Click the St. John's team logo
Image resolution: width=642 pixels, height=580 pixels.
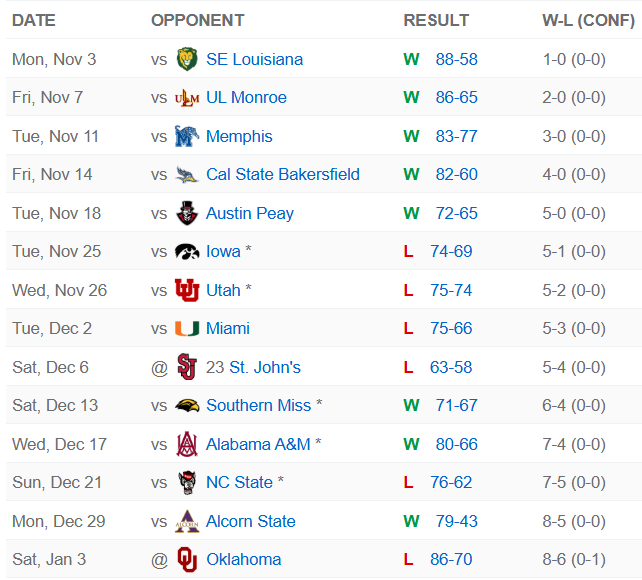(x=186, y=367)
